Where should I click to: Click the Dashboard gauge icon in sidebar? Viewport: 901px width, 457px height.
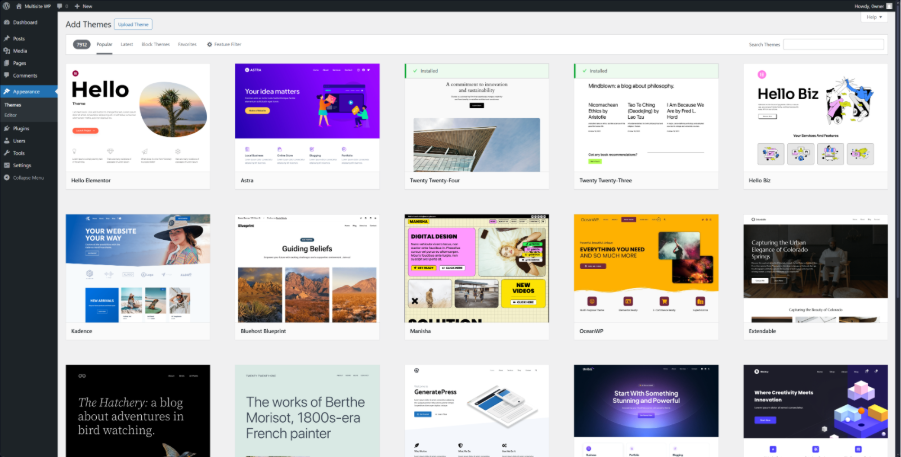click(6, 22)
